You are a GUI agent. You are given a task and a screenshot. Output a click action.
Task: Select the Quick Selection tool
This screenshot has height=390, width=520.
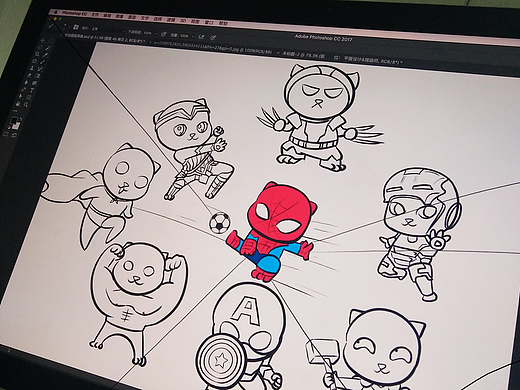coord(48,48)
